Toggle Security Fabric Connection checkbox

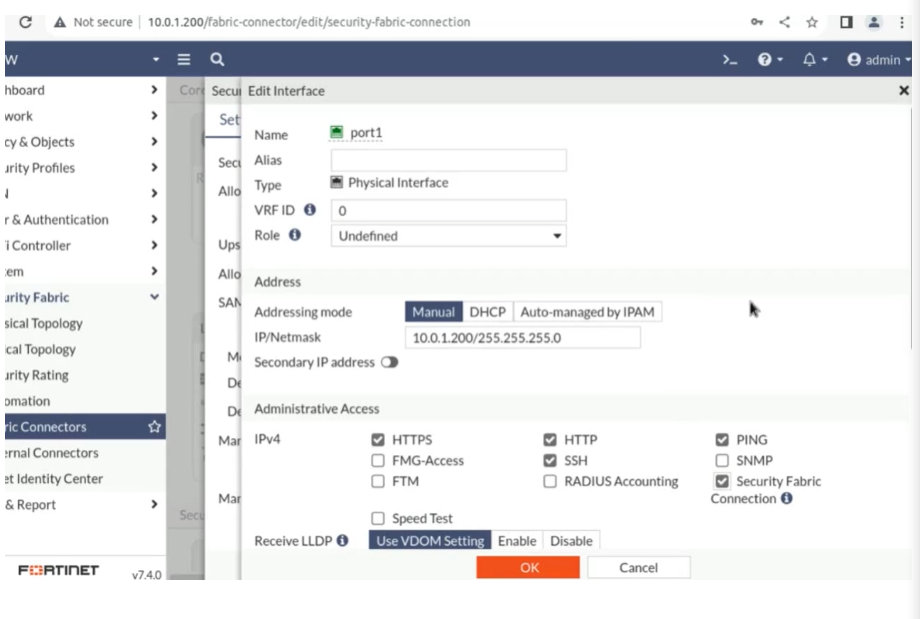pyautogui.click(x=722, y=481)
